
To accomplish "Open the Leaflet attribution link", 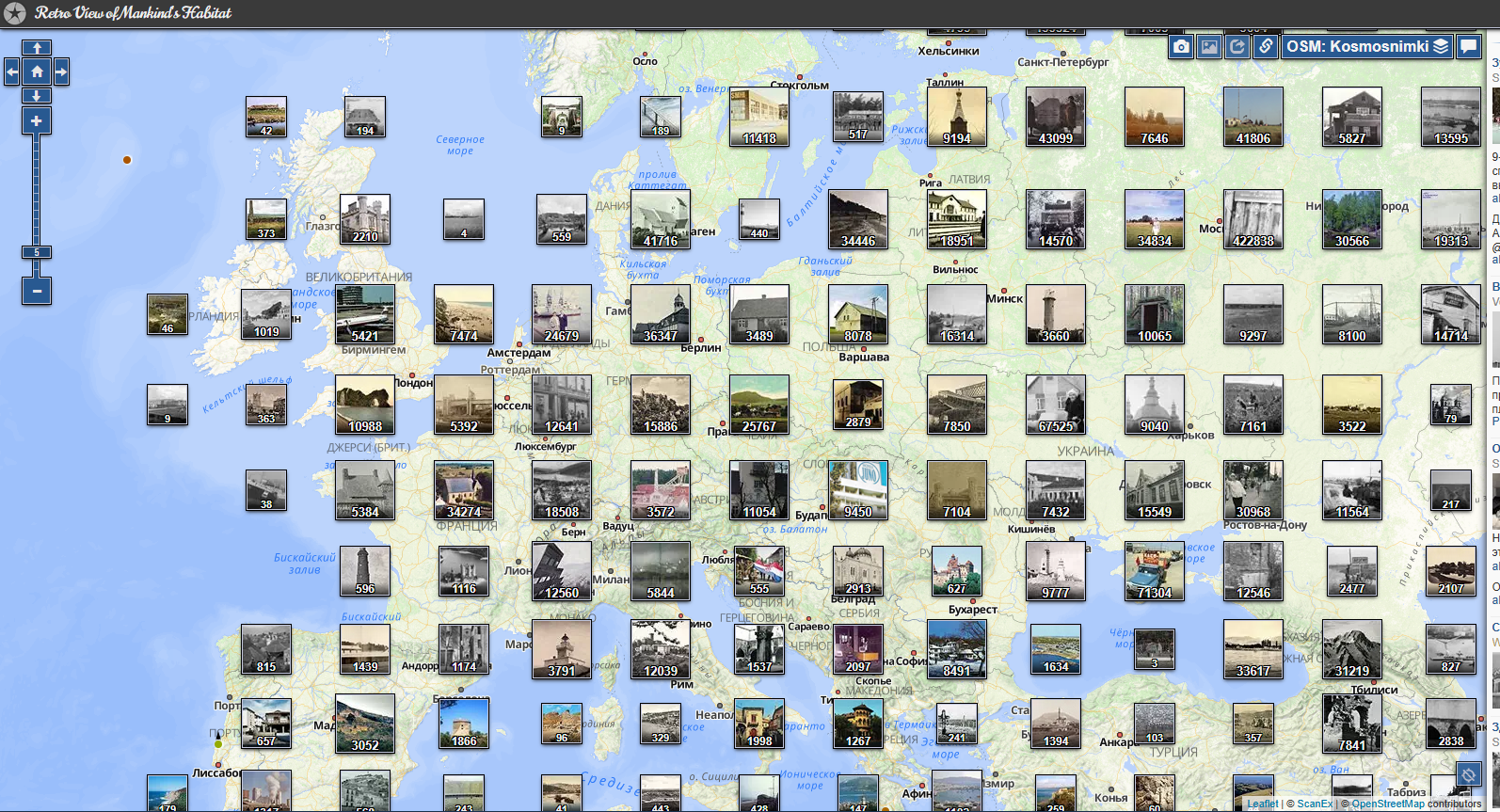I will pyautogui.click(x=1262, y=804).
